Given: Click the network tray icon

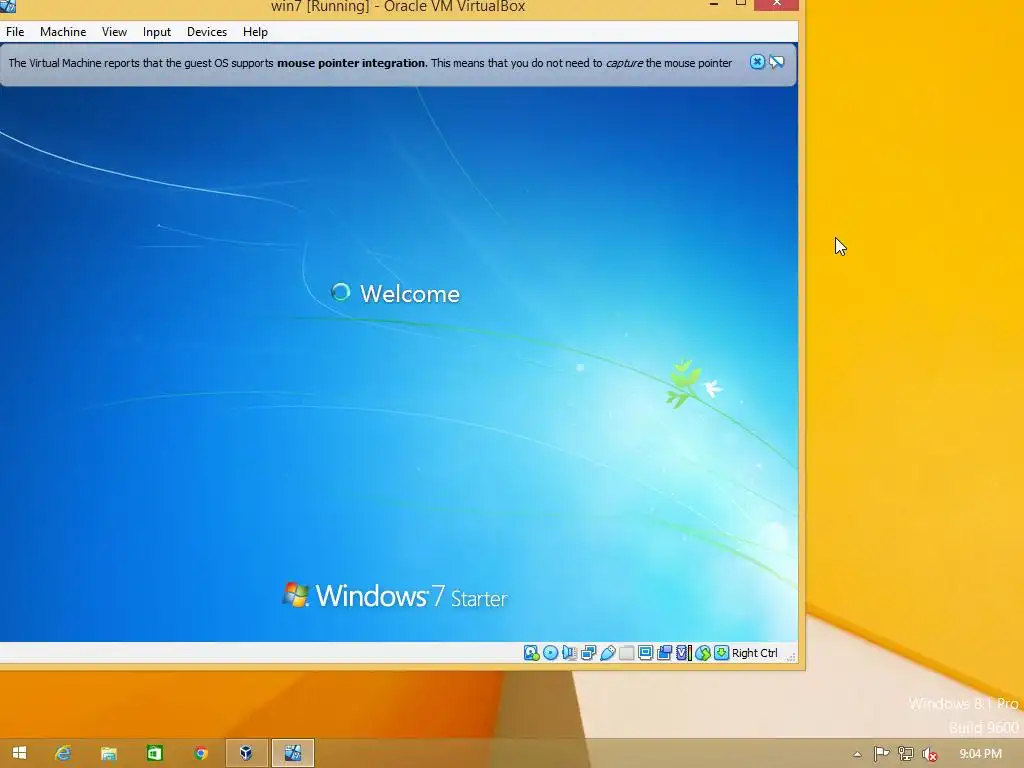Looking at the screenshot, I should click(x=905, y=754).
